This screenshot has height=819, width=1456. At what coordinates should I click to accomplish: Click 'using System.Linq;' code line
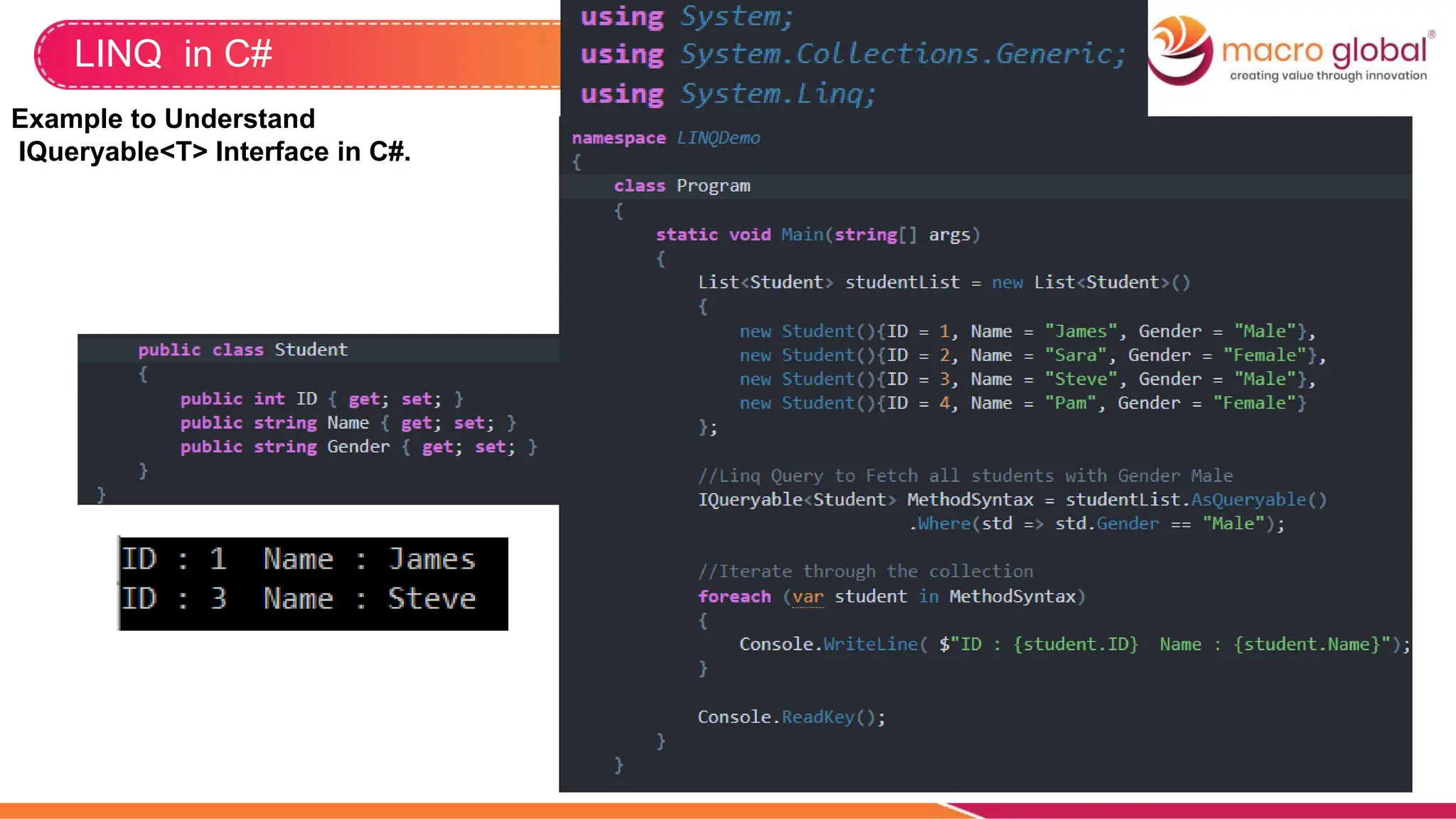click(729, 93)
